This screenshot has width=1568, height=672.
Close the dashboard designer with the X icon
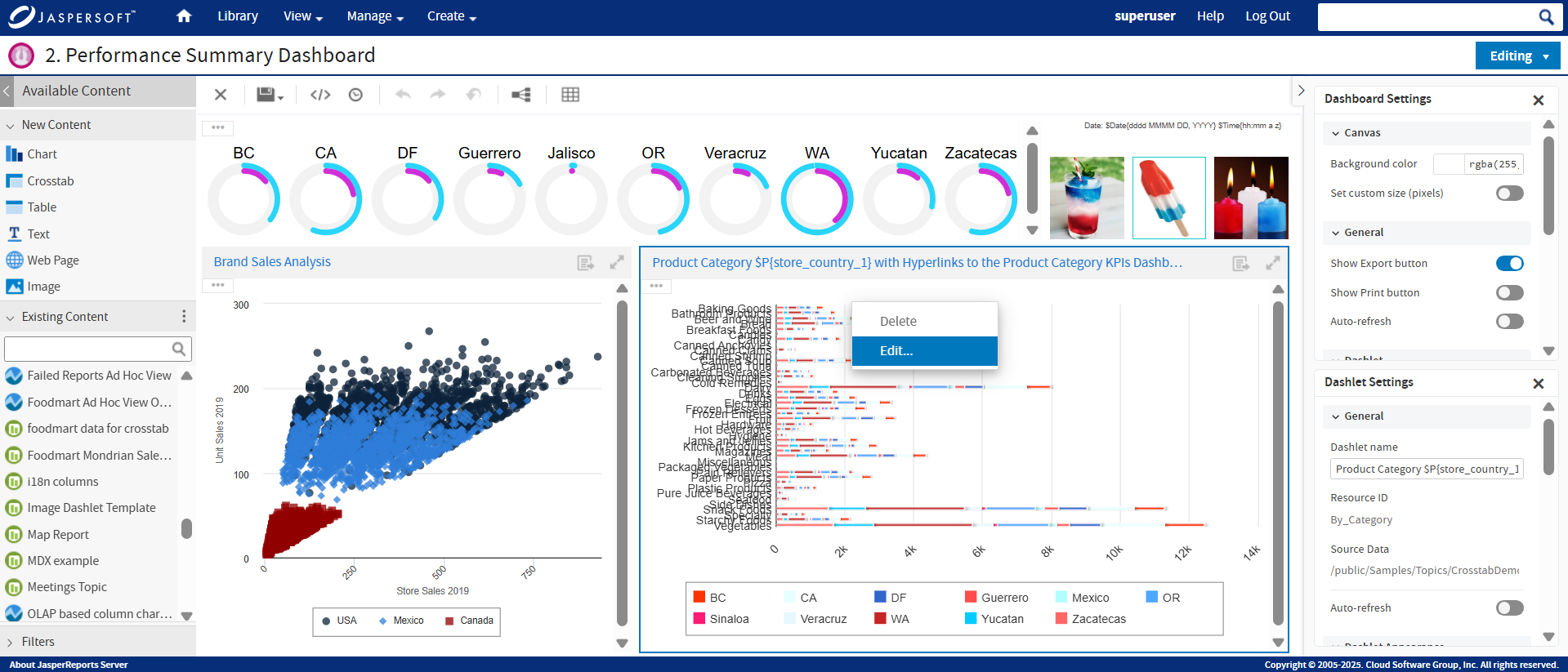[221, 95]
